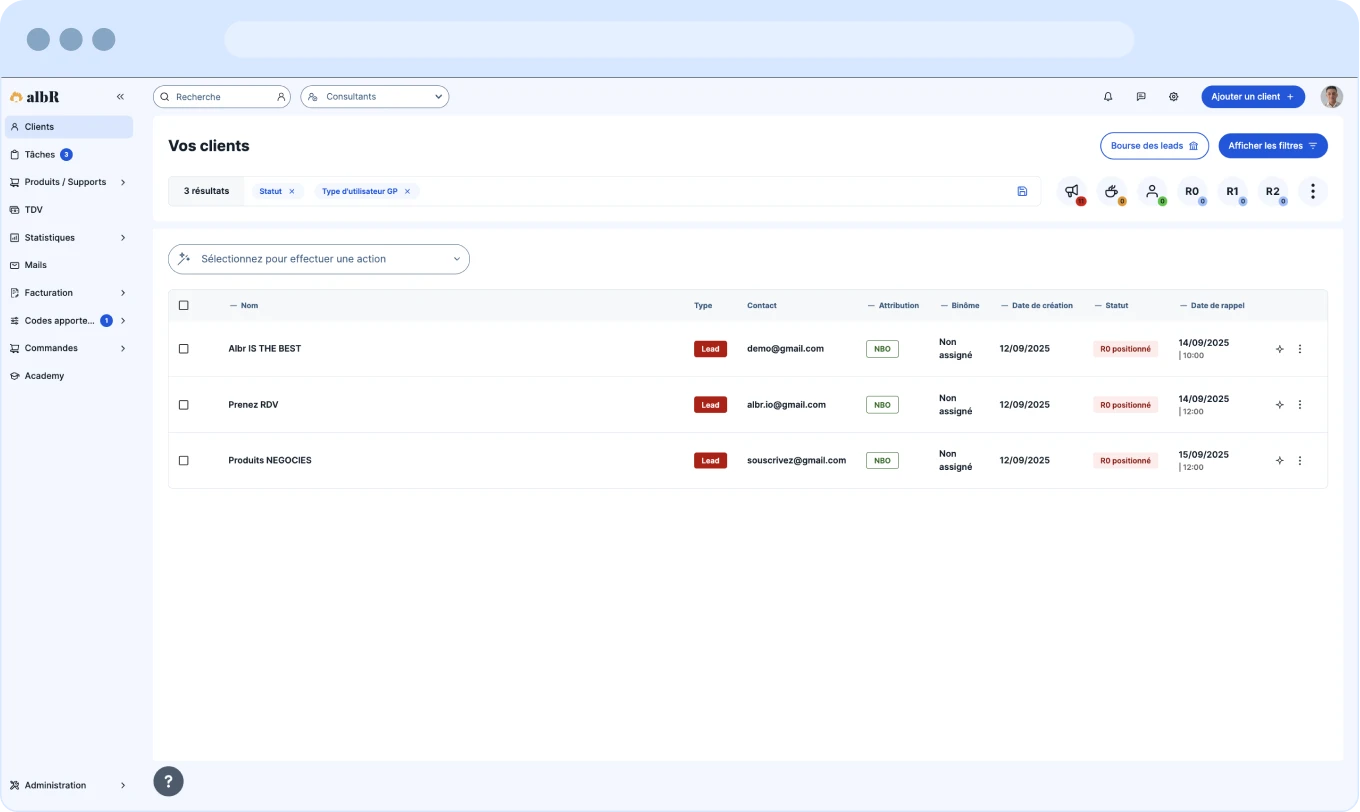Expand the Administration menu
This screenshot has width=1360, height=812.
tap(68, 786)
